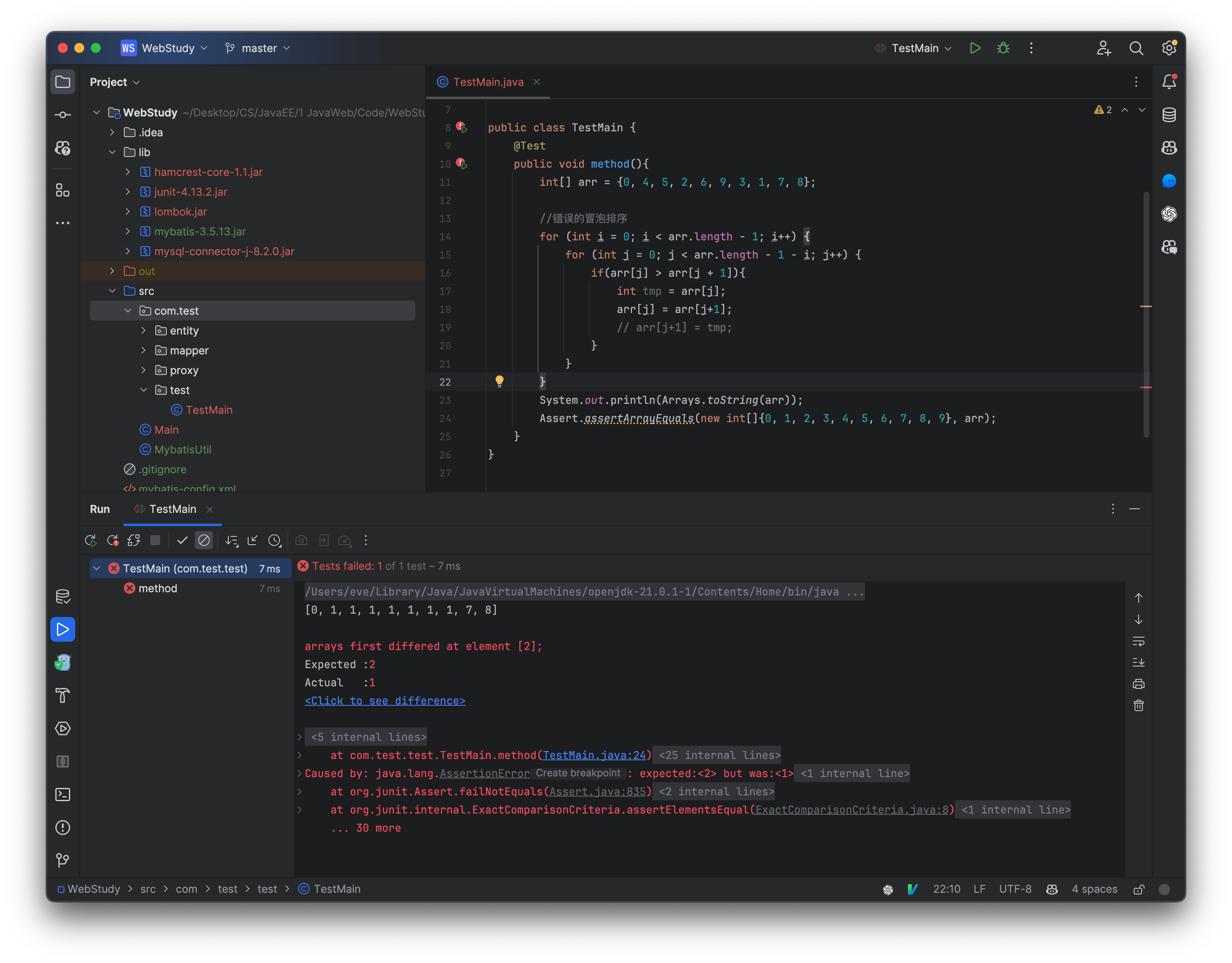Select the TestMain tab in Run panel
The width and height of the screenshot is (1232, 963).
(x=172, y=509)
